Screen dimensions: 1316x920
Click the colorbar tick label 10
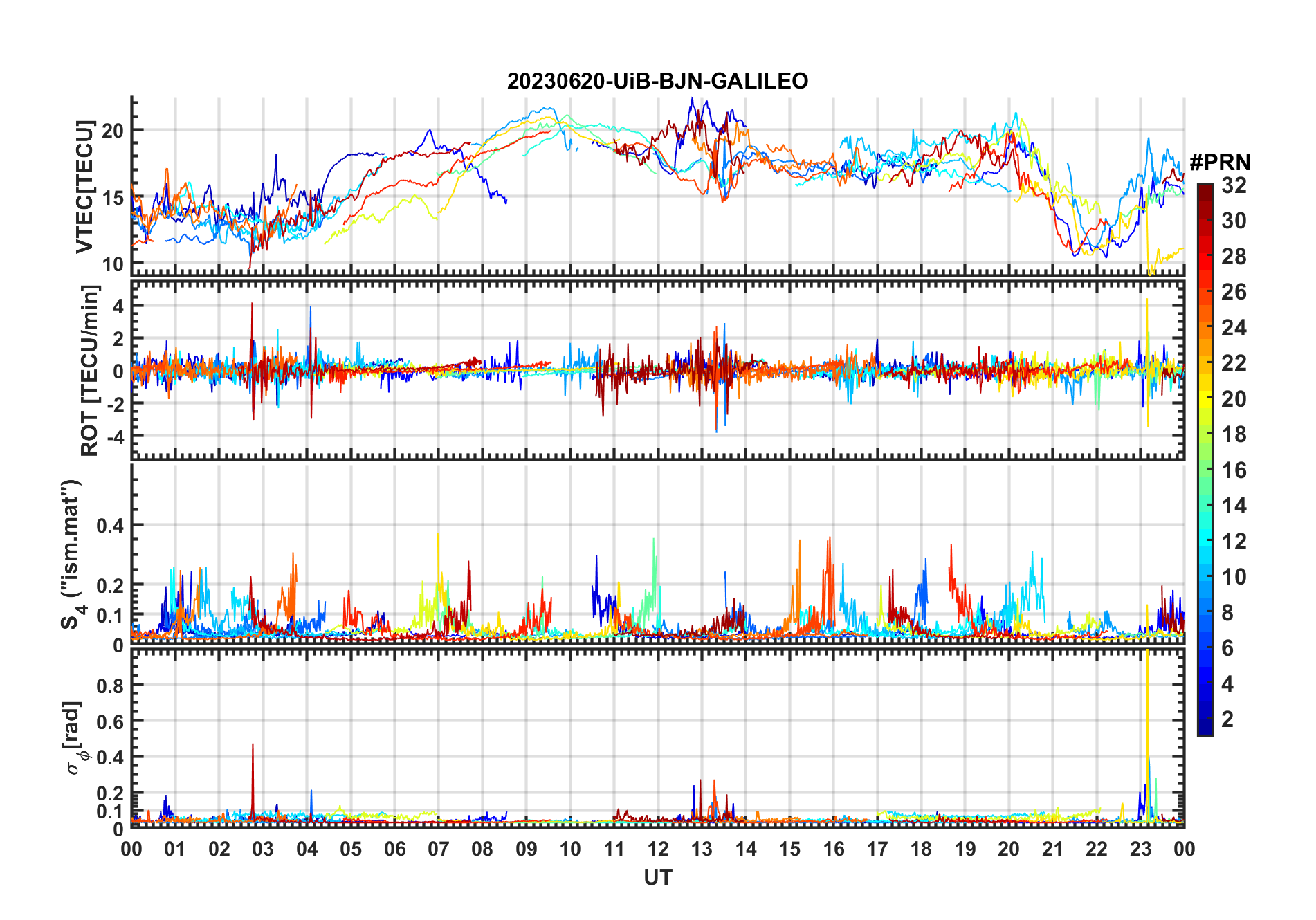(1234, 577)
